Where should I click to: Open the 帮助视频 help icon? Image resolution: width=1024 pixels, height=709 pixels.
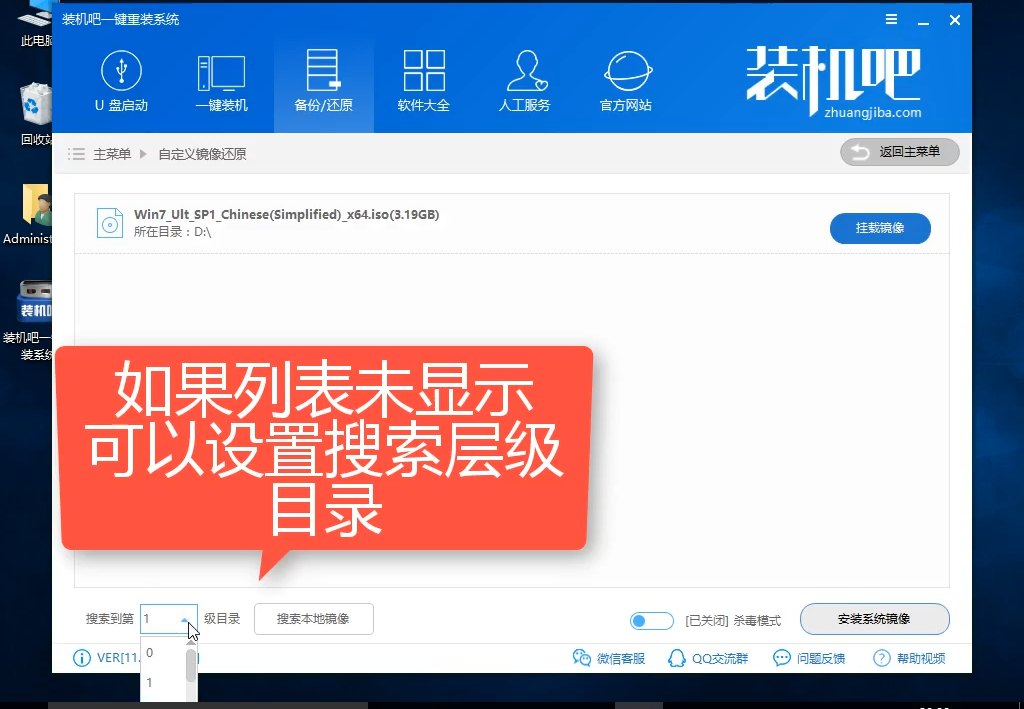881,658
